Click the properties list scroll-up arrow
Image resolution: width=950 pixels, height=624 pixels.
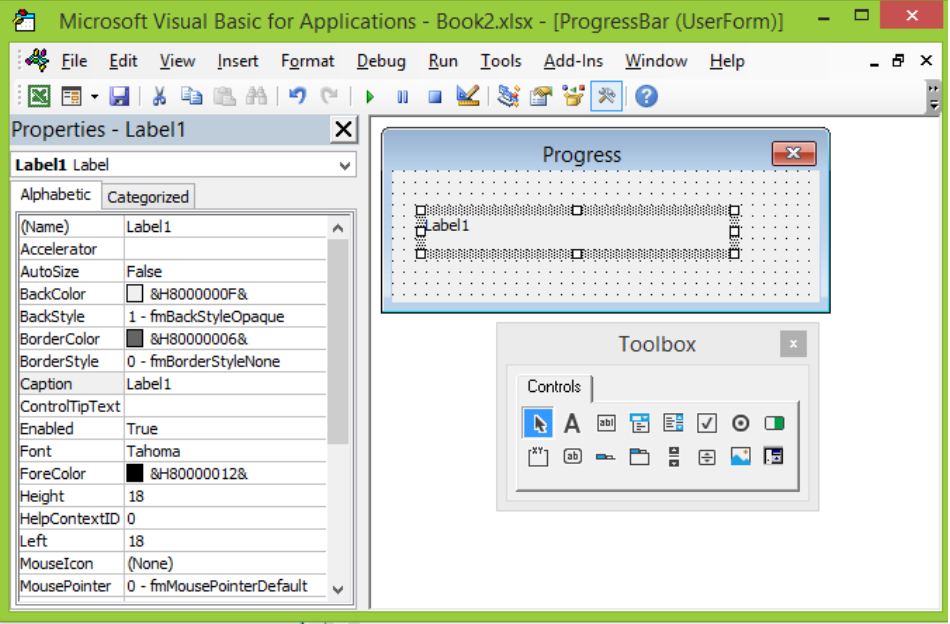338,228
